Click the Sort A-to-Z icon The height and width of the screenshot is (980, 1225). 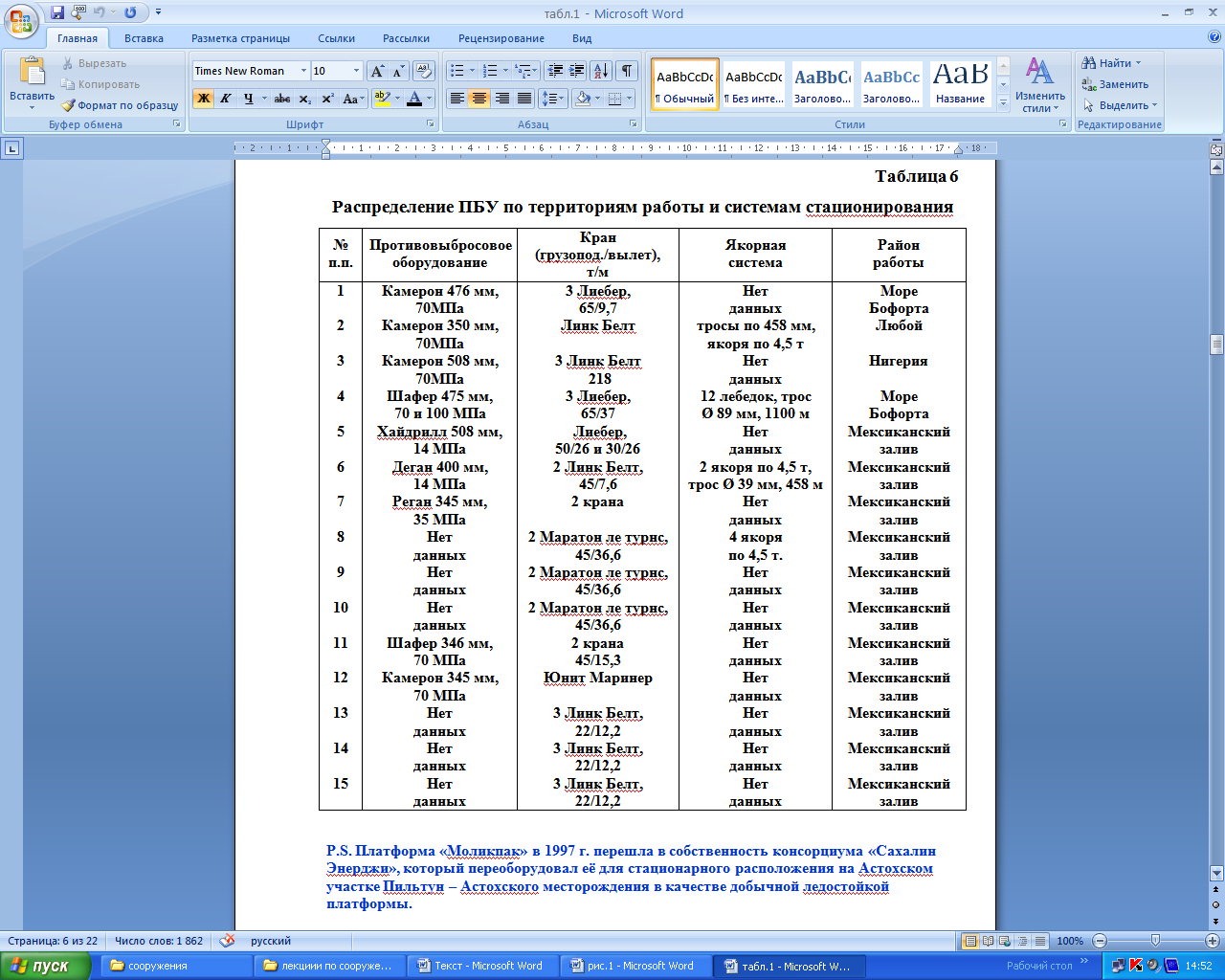point(600,71)
